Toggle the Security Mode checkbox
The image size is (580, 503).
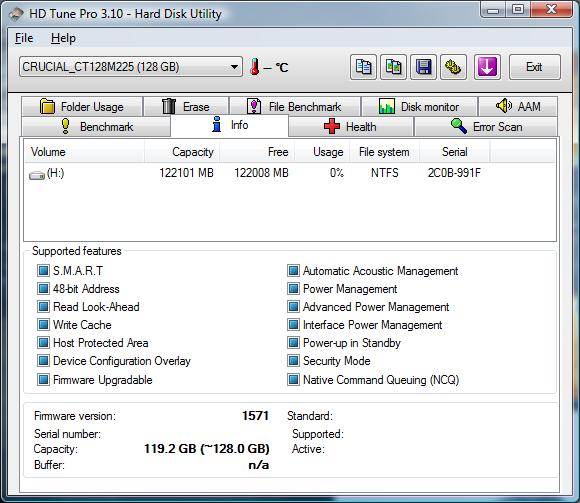pyautogui.click(x=293, y=361)
